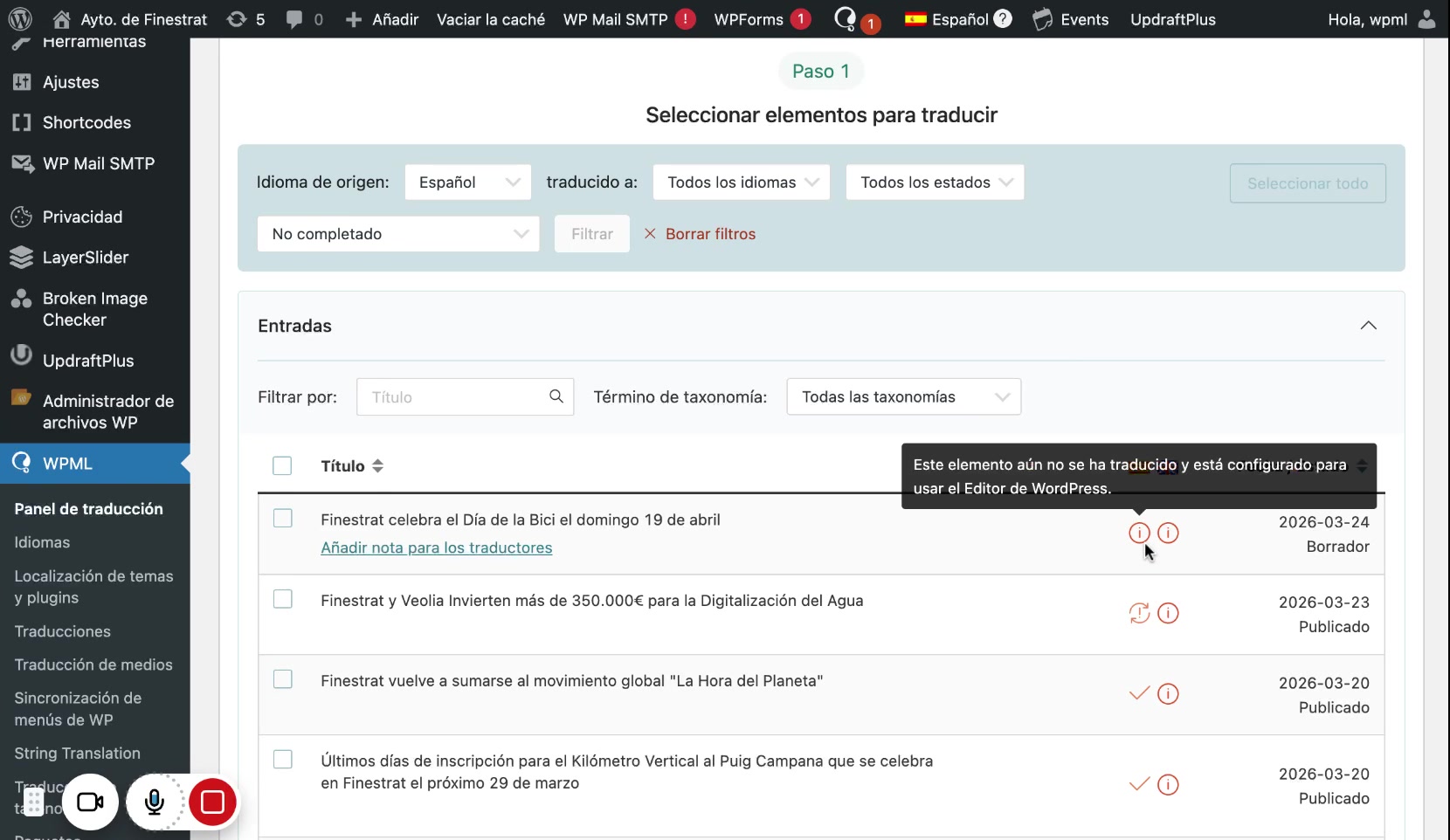Click the WordPress logo in admin bar
This screenshot has height=840, width=1450.
(20, 19)
